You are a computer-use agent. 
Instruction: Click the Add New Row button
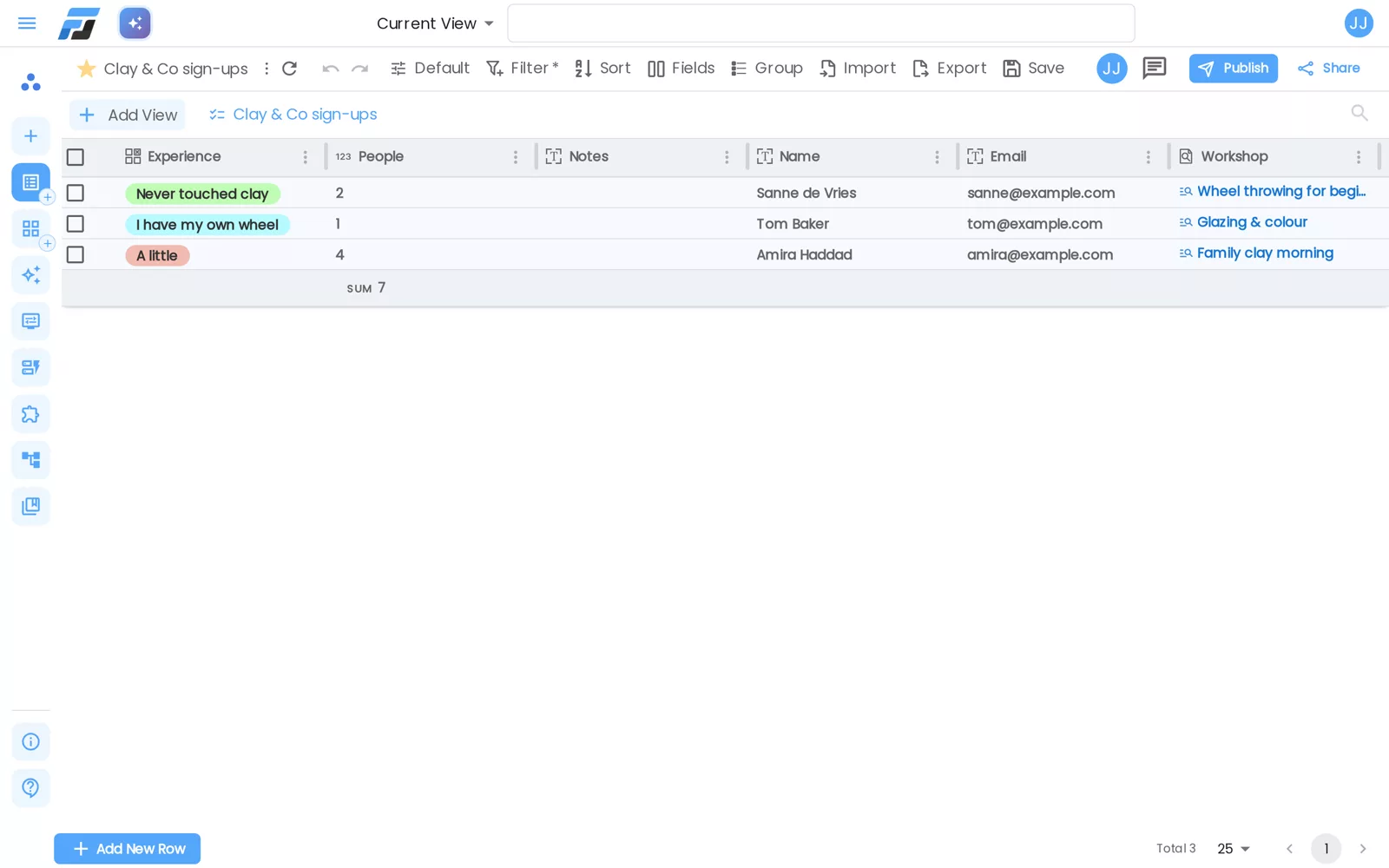128,849
